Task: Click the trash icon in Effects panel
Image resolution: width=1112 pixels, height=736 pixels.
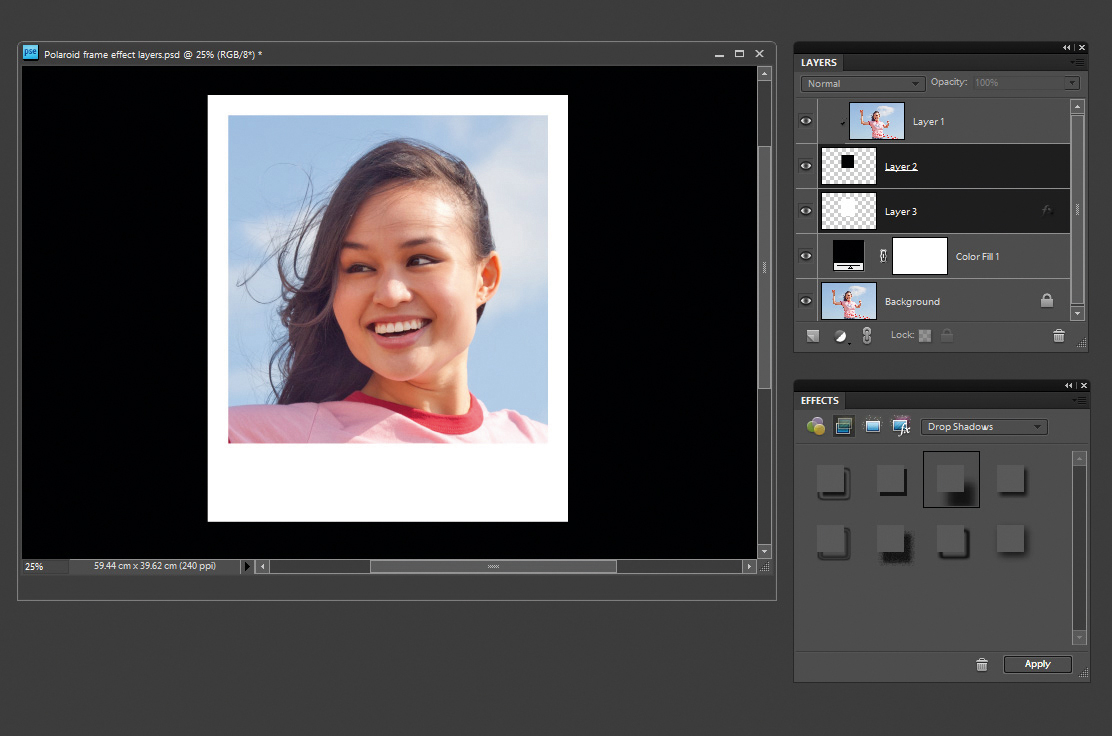Action: 982,664
